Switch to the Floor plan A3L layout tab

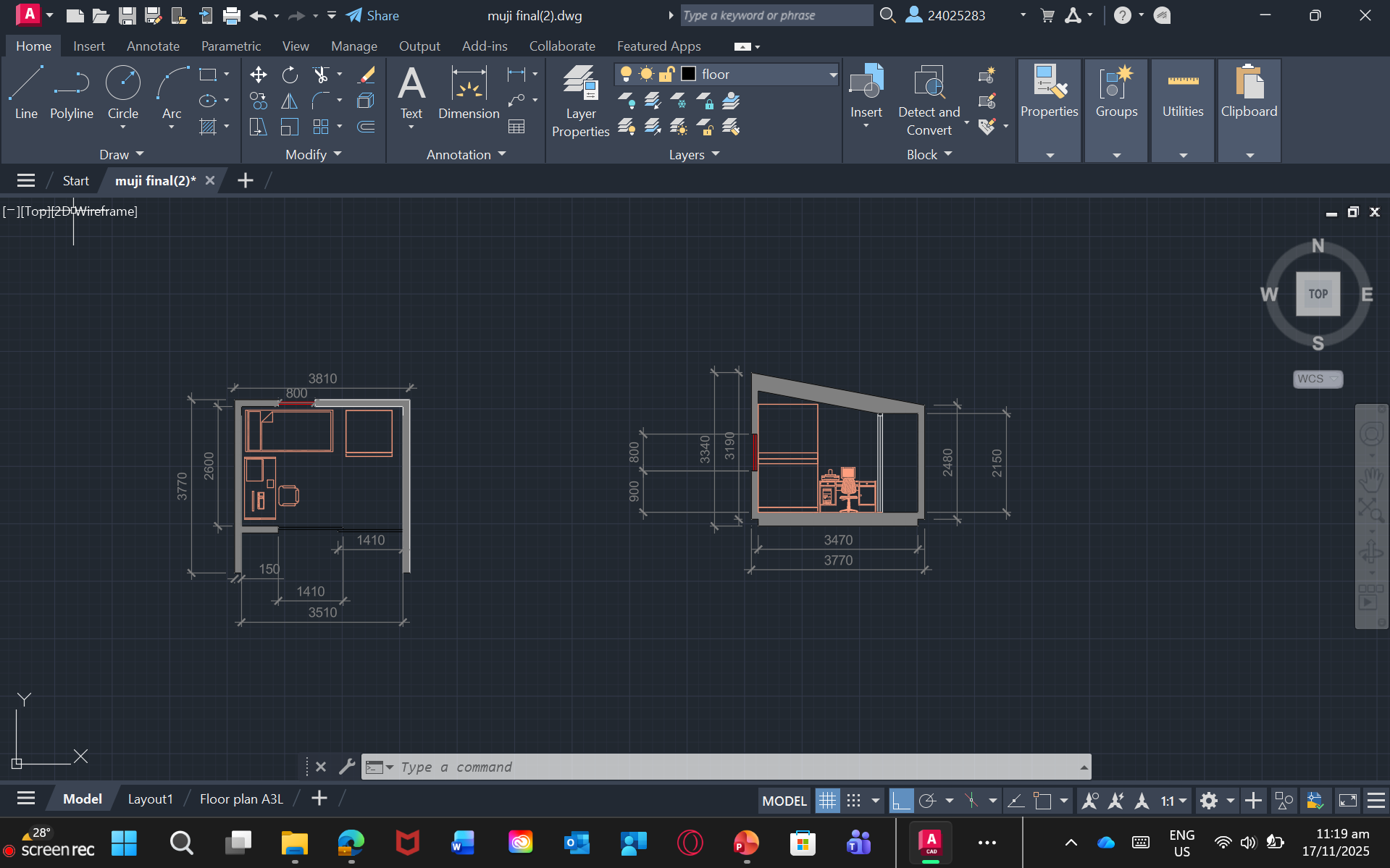(241, 799)
